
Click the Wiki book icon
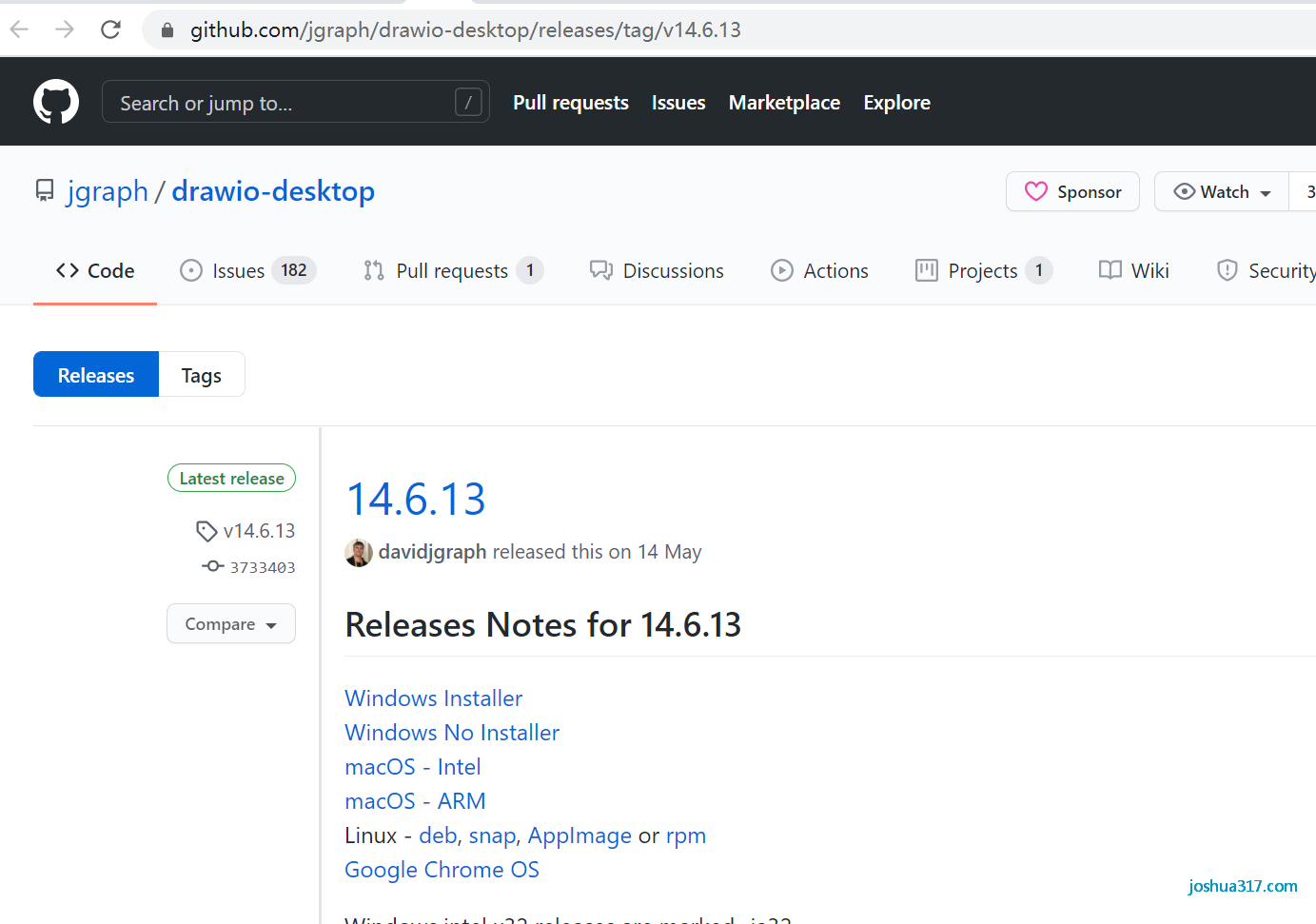[1110, 270]
